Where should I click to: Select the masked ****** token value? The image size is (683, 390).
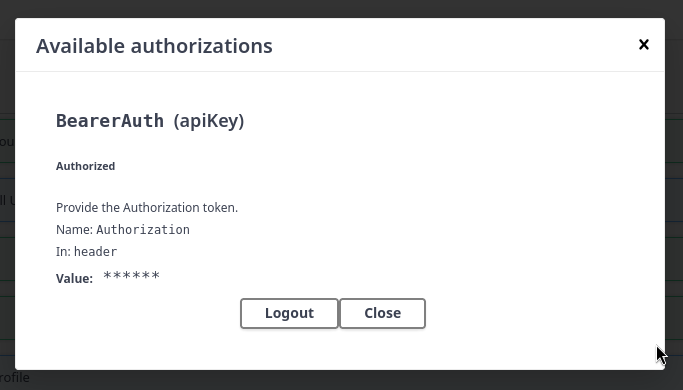point(132,276)
